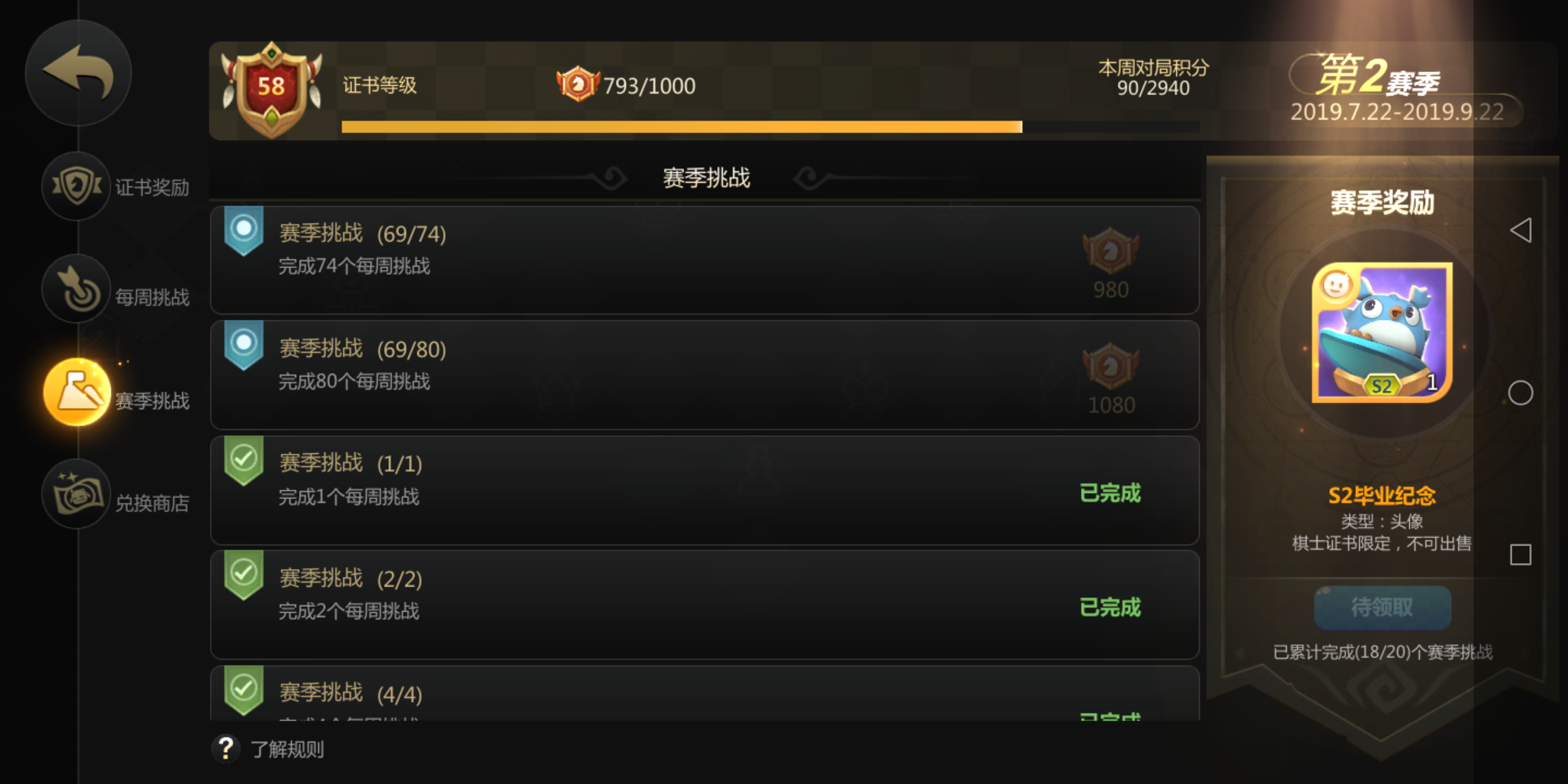The width and height of the screenshot is (1568, 784).
Task: Tap the Android home circle button
Action: click(1520, 393)
